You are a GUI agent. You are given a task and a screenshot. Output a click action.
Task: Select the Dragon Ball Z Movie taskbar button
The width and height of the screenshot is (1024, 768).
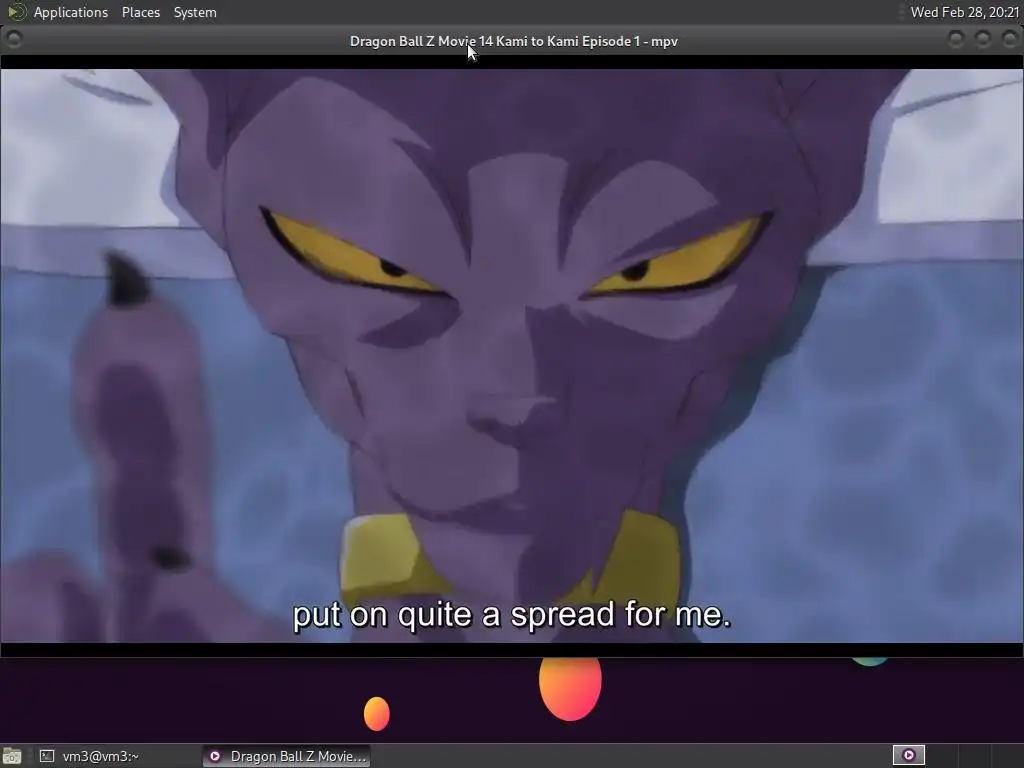click(x=287, y=756)
